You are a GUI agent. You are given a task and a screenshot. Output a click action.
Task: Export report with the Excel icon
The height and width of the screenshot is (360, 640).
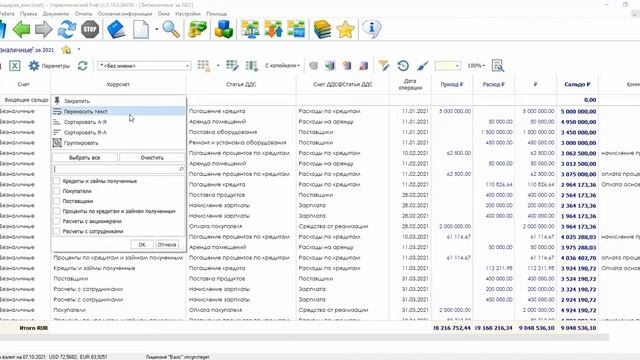(x=15, y=65)
